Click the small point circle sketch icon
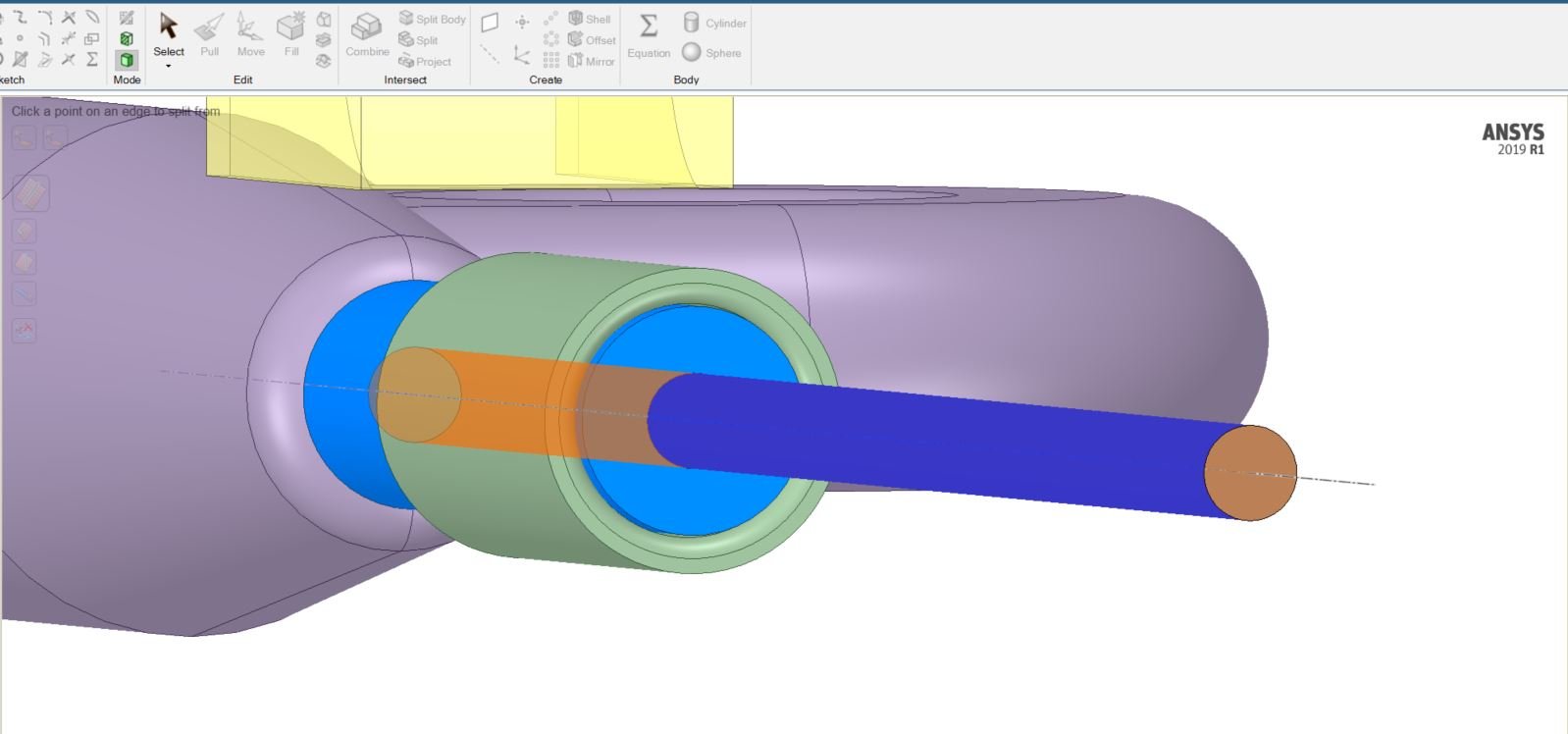The height and width of the screenshot is (734, 1568). point(20,39)
